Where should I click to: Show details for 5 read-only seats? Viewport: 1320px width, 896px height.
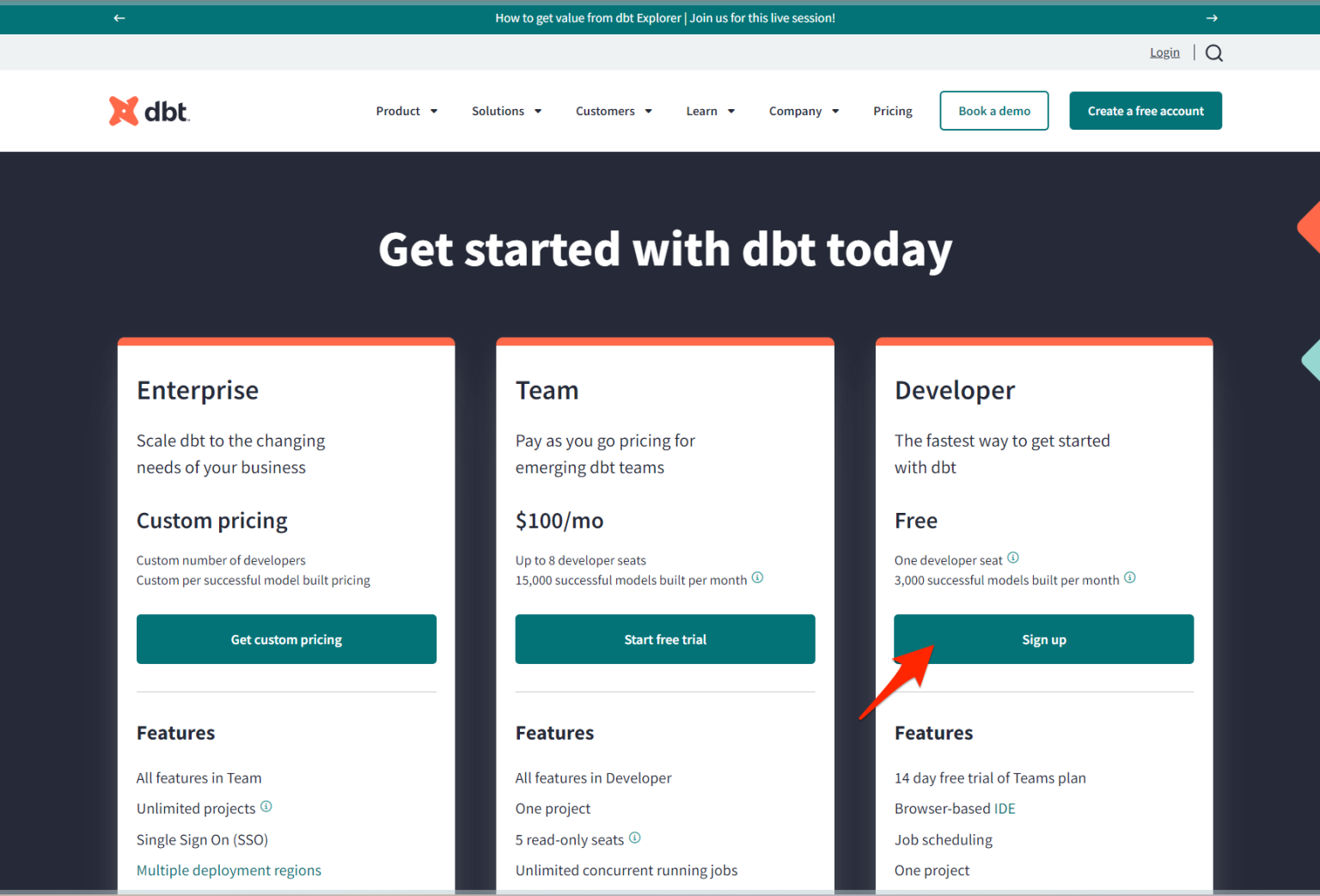pyautogui.click(x=634, y=838)
